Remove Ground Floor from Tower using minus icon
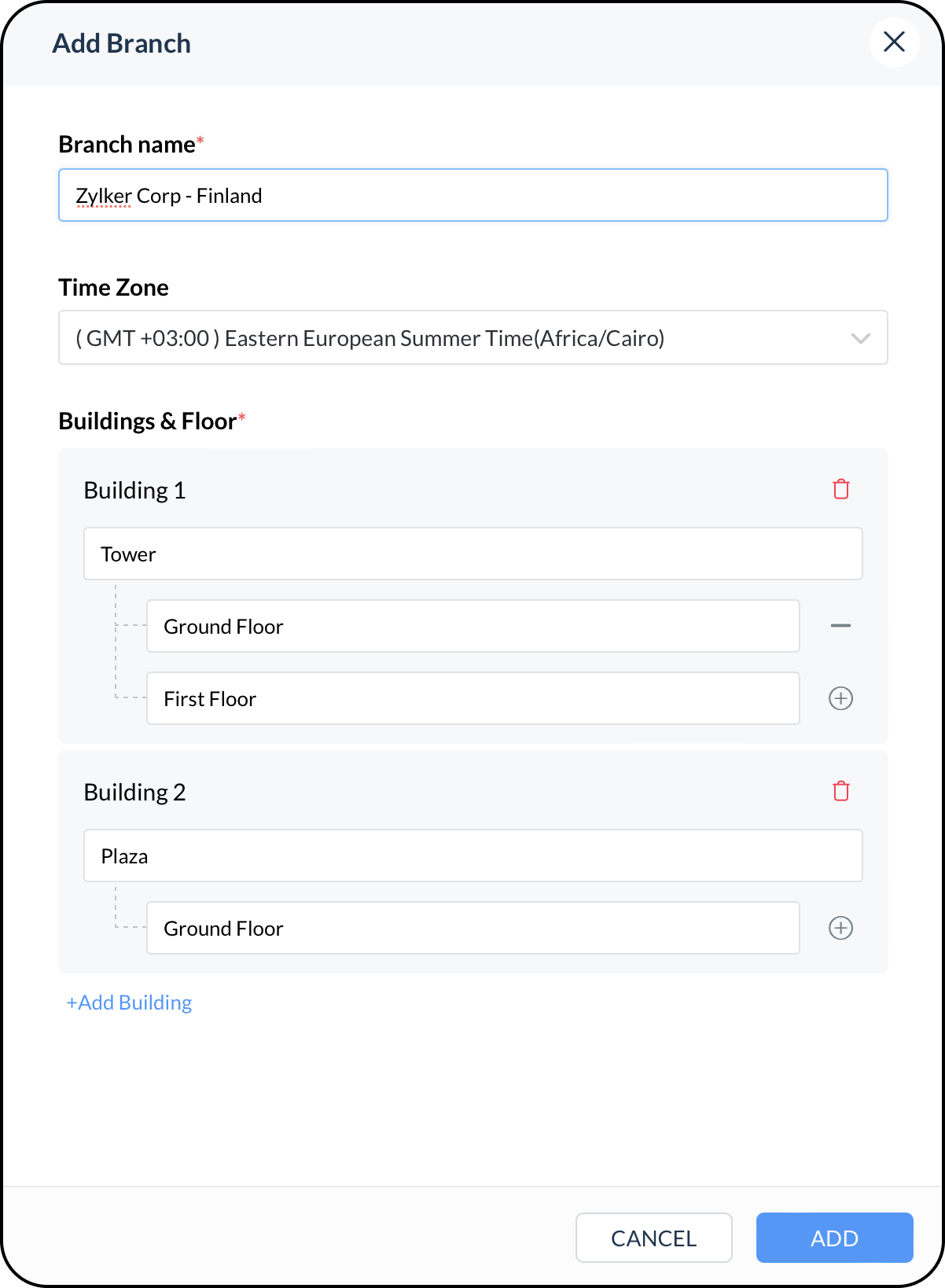 840,626
